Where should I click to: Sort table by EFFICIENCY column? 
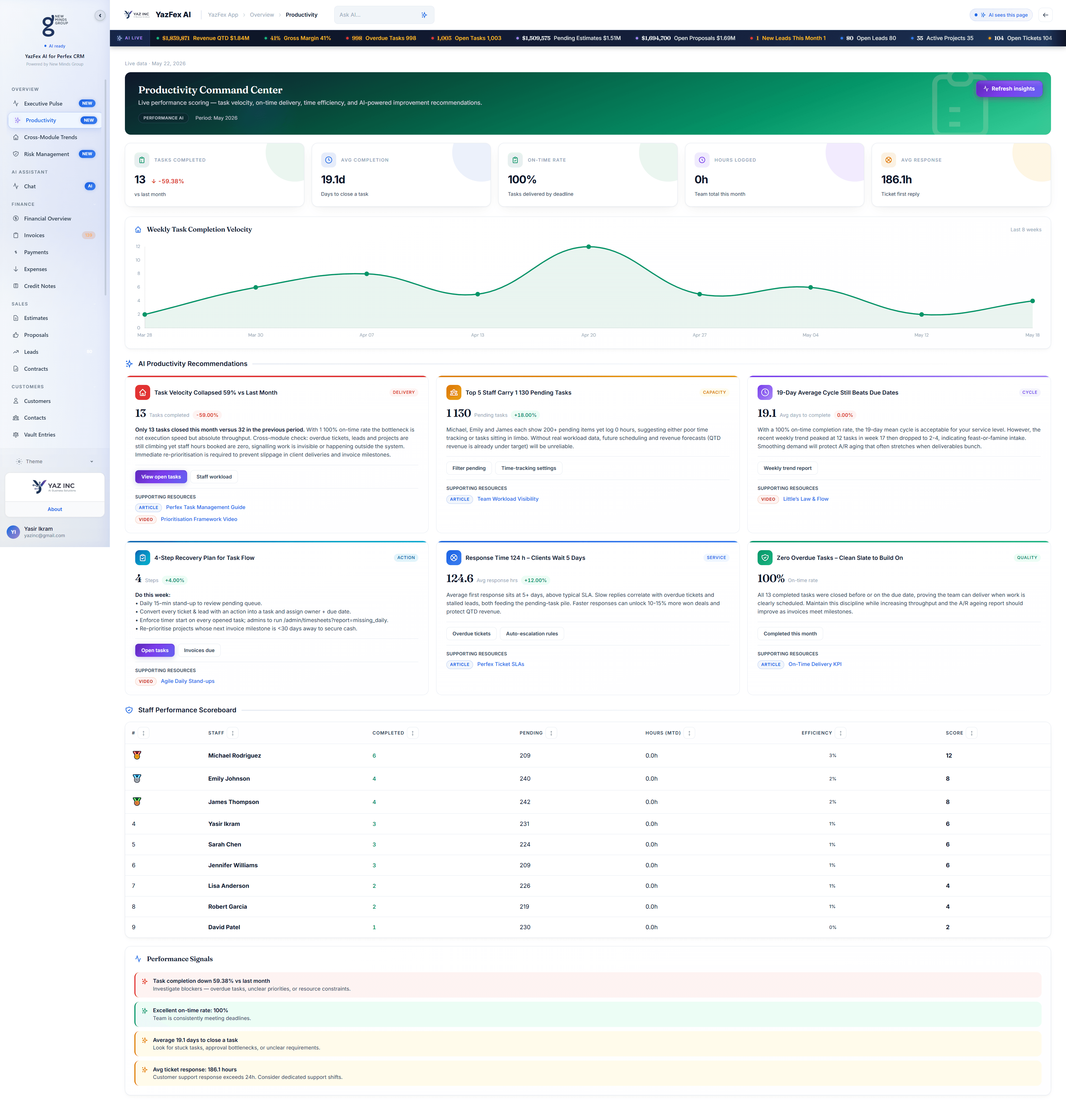click(x=840, y=733)
